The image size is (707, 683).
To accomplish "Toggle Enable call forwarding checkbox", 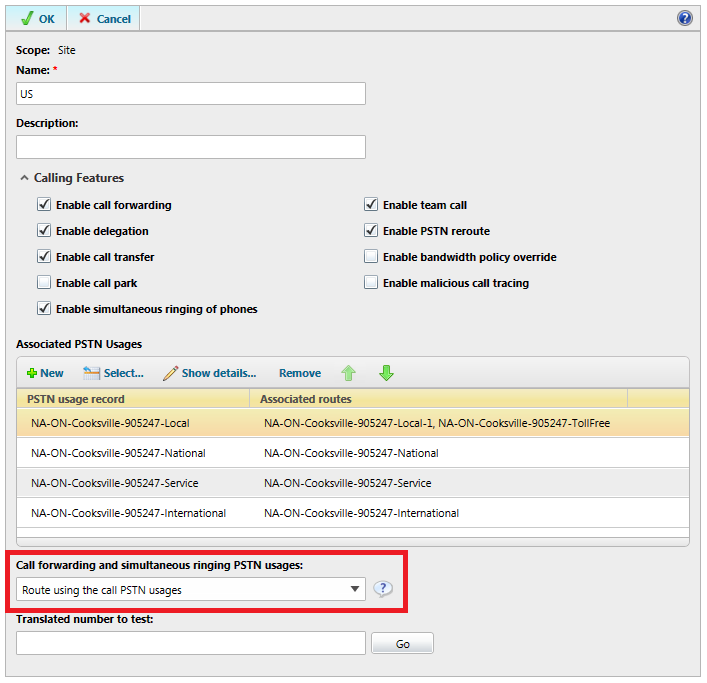I will 44,205.
